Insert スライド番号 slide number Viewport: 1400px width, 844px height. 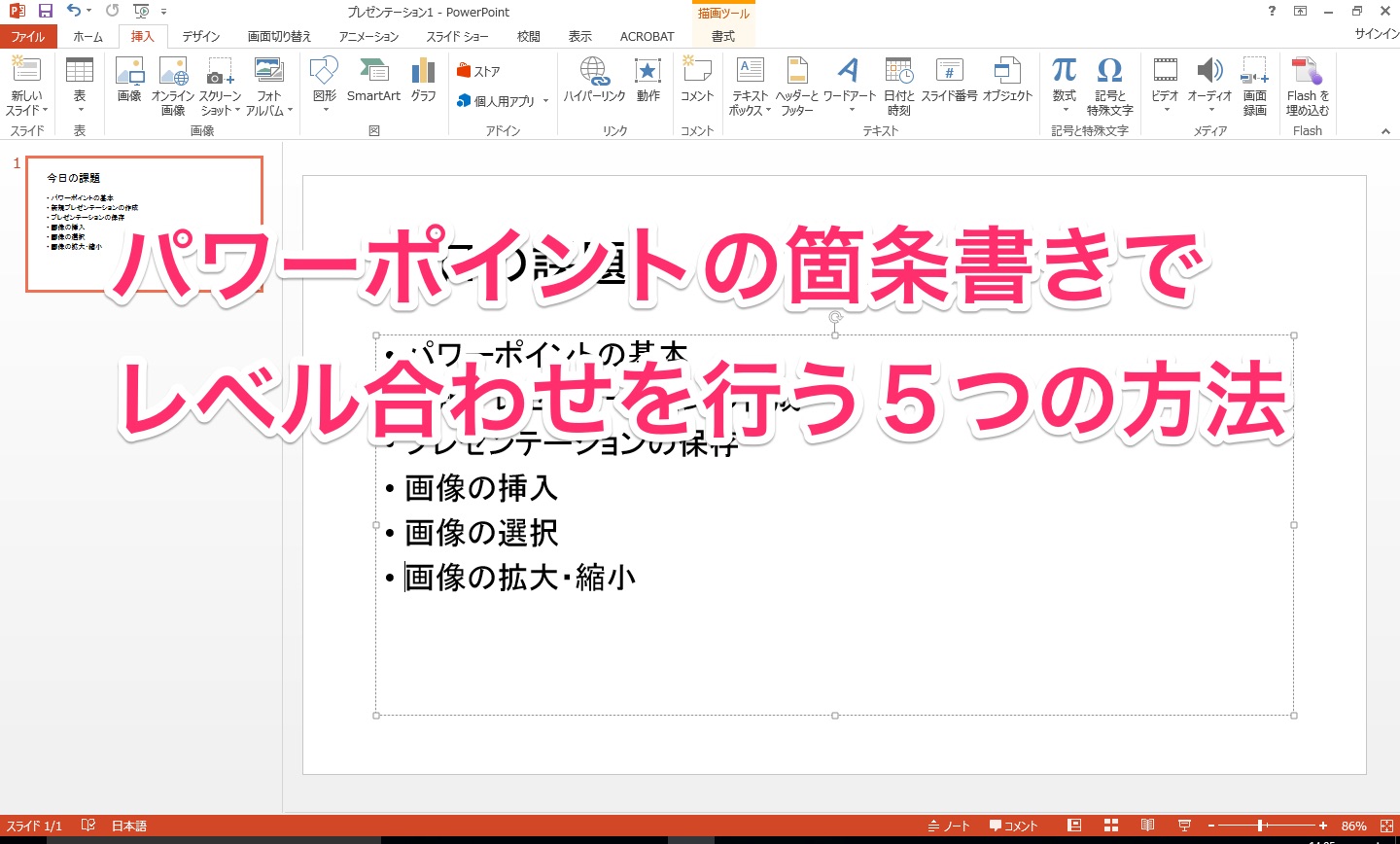[x=949, y=80]
